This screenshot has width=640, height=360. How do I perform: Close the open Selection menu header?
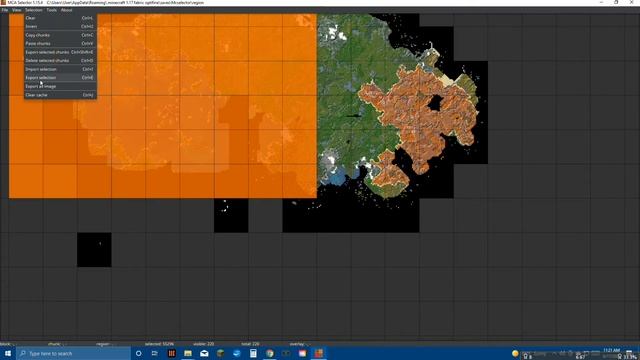click(34, 10)
